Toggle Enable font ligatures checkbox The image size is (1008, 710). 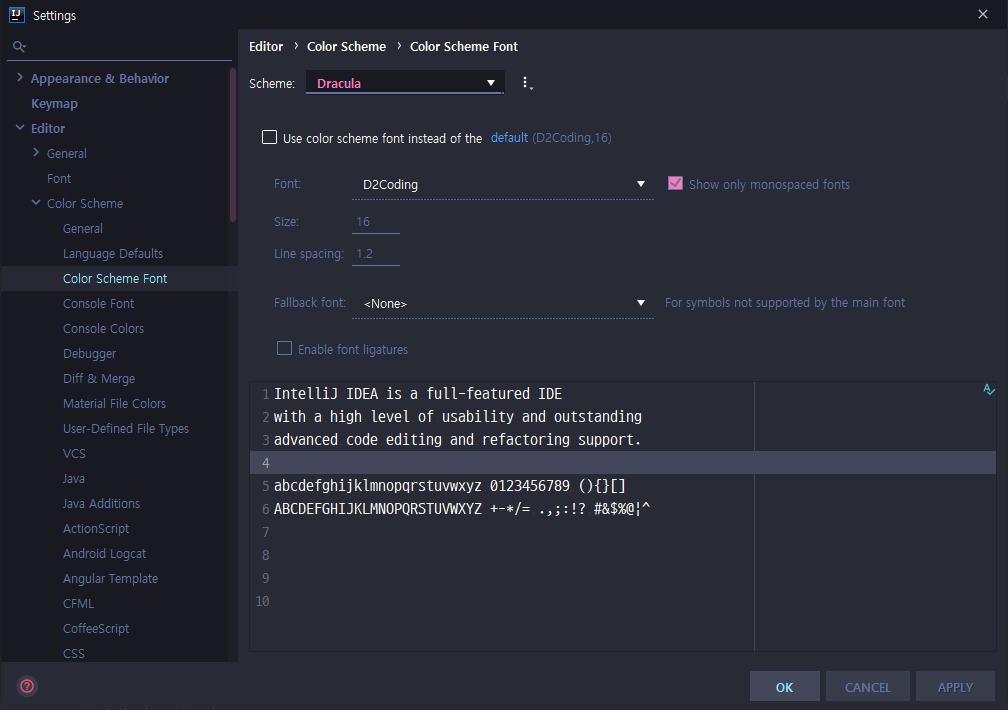pyautogui.click(x=284, y=348)
